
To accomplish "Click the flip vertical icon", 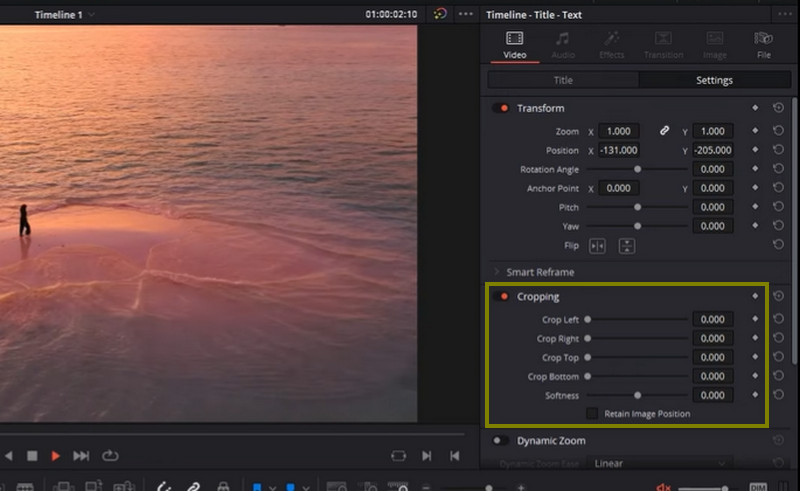I will click(627, 245).
